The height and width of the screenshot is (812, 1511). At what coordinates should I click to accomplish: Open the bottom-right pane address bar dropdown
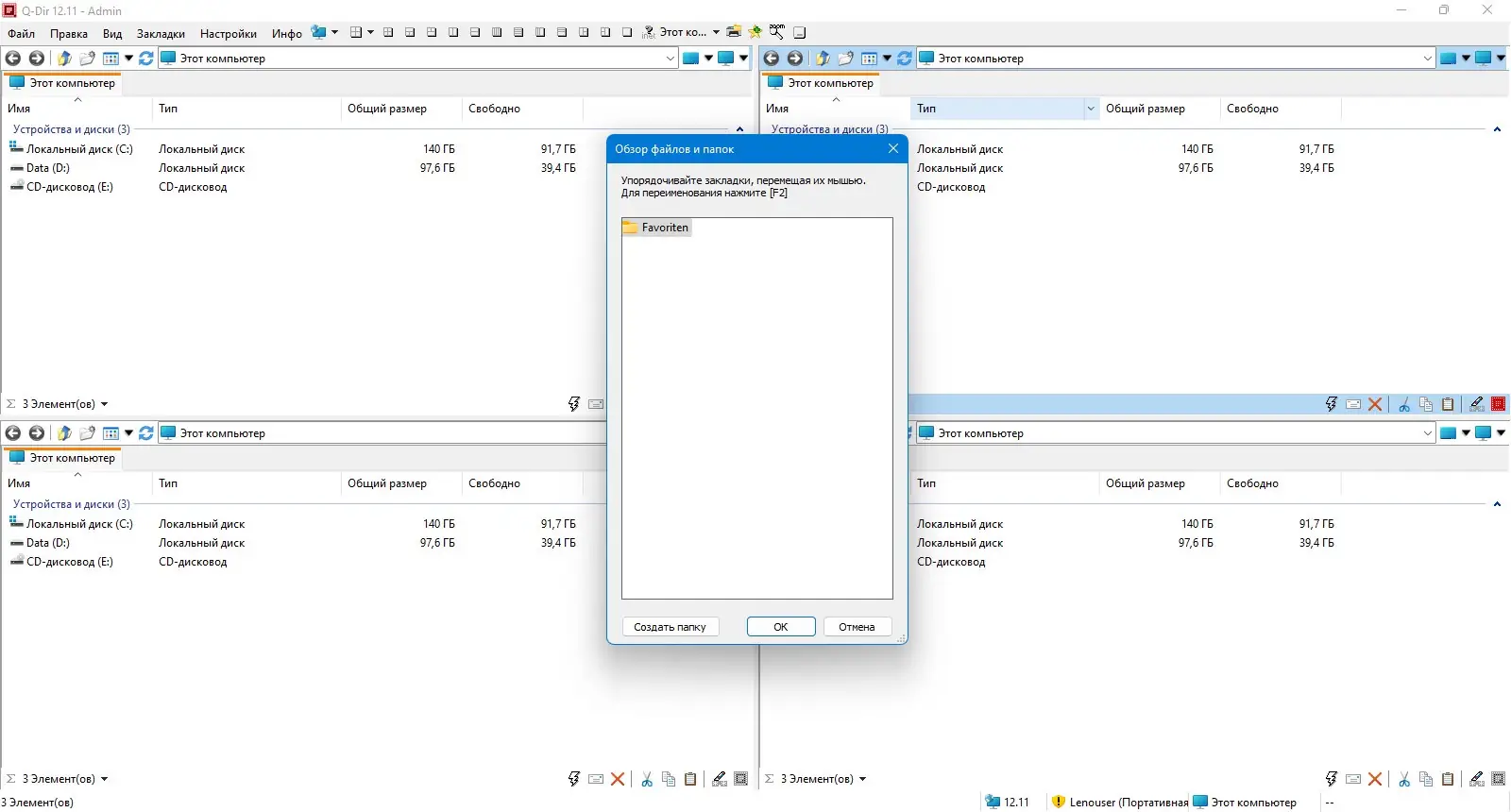[1428, 433]
